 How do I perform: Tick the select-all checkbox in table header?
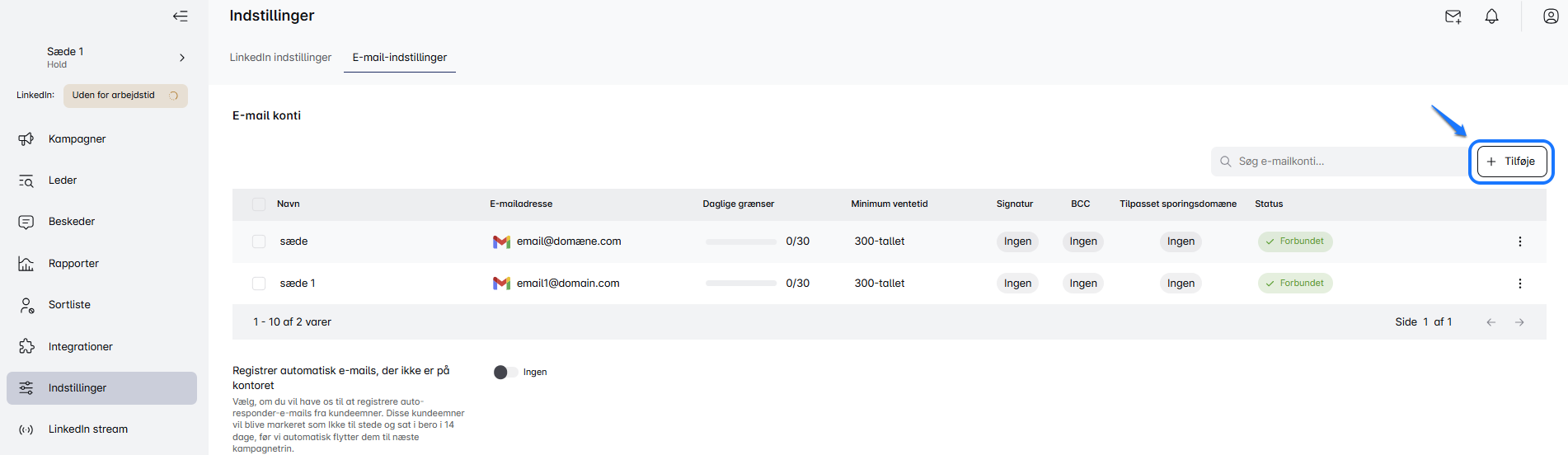point(259,204)
